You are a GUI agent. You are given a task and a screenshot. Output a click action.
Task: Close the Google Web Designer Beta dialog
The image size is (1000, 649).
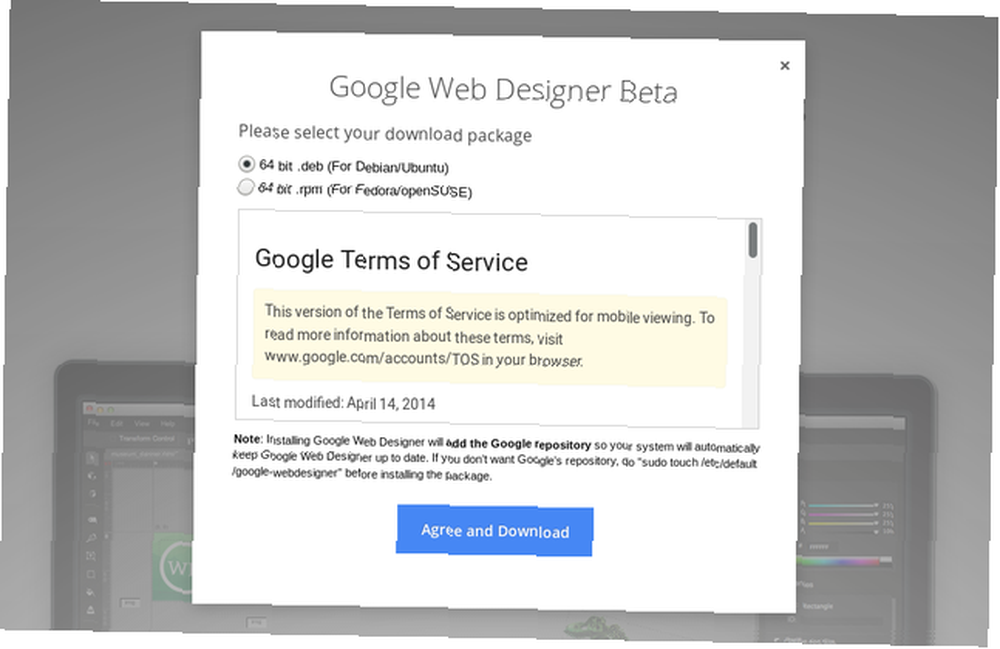pos(785,65)
